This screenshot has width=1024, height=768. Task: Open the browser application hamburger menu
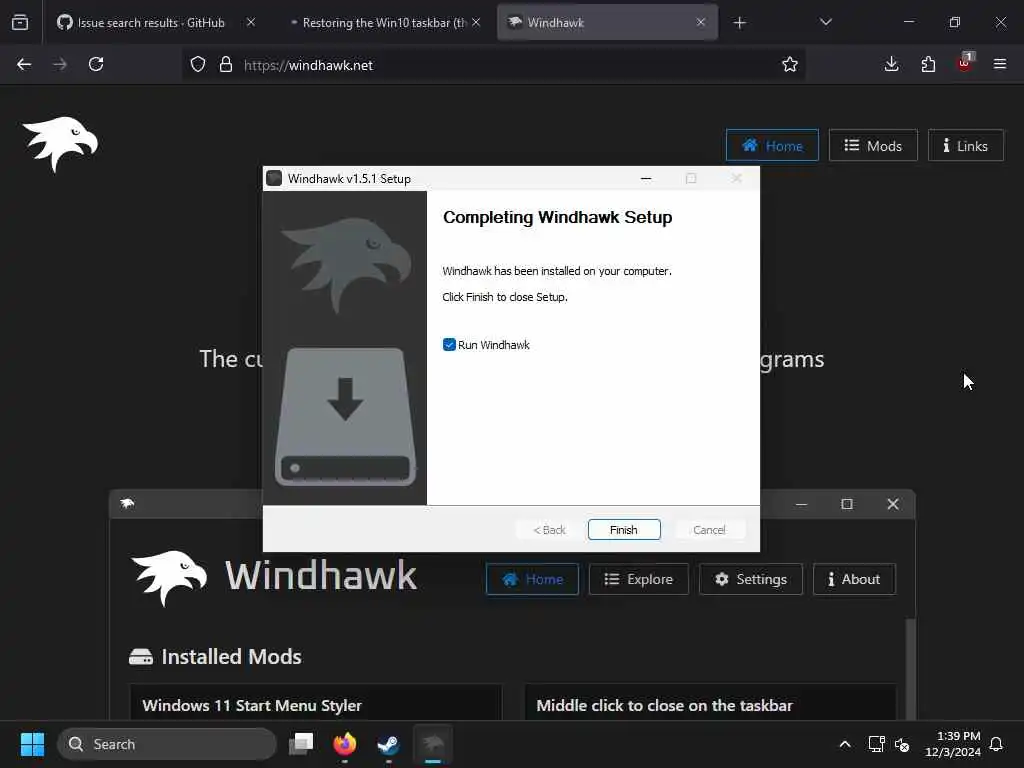(1000, 64)
